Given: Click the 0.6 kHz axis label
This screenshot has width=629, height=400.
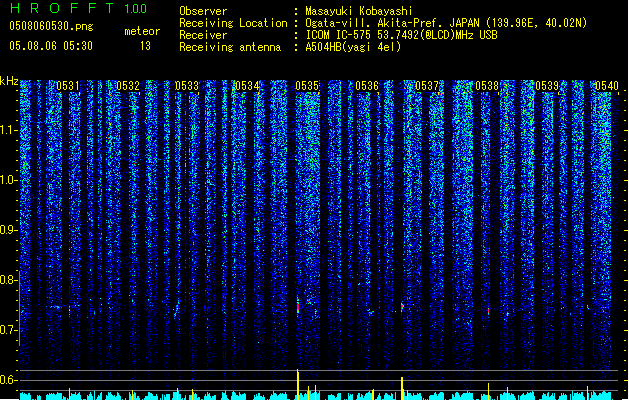Looking at the screenshot, I should 8,380.
